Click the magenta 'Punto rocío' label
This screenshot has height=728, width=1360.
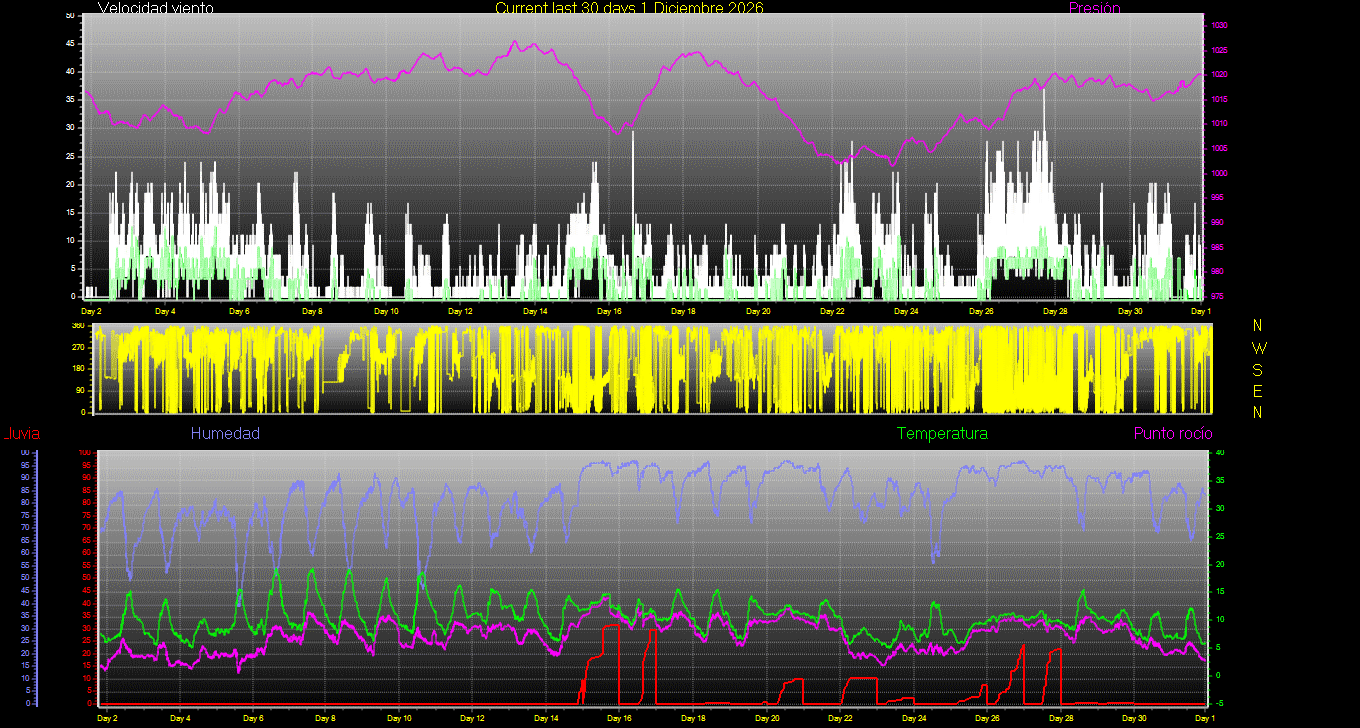1172,433
